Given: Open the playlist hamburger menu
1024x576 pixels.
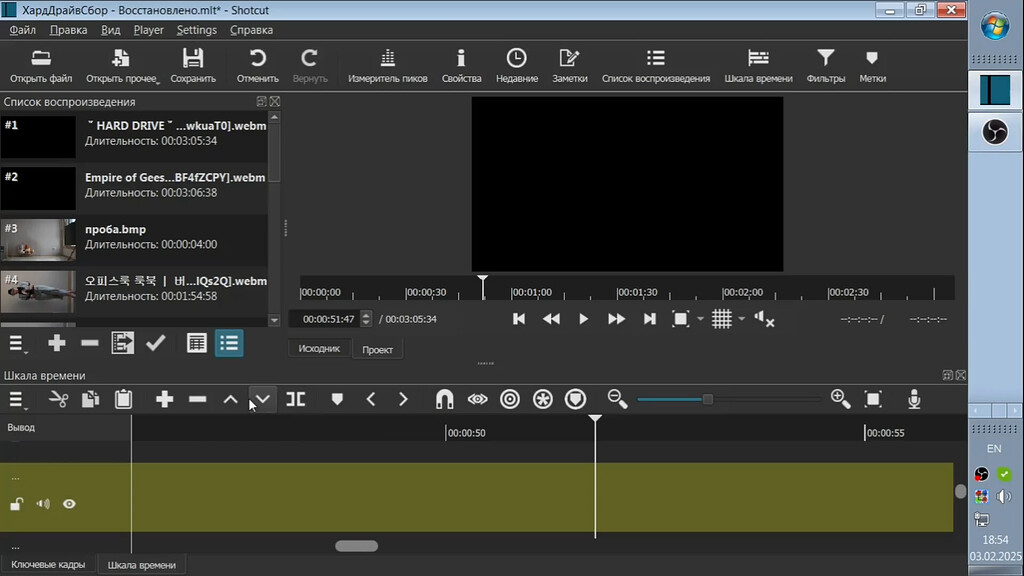Looking at the screenshot, I should (x=17, y=343).
